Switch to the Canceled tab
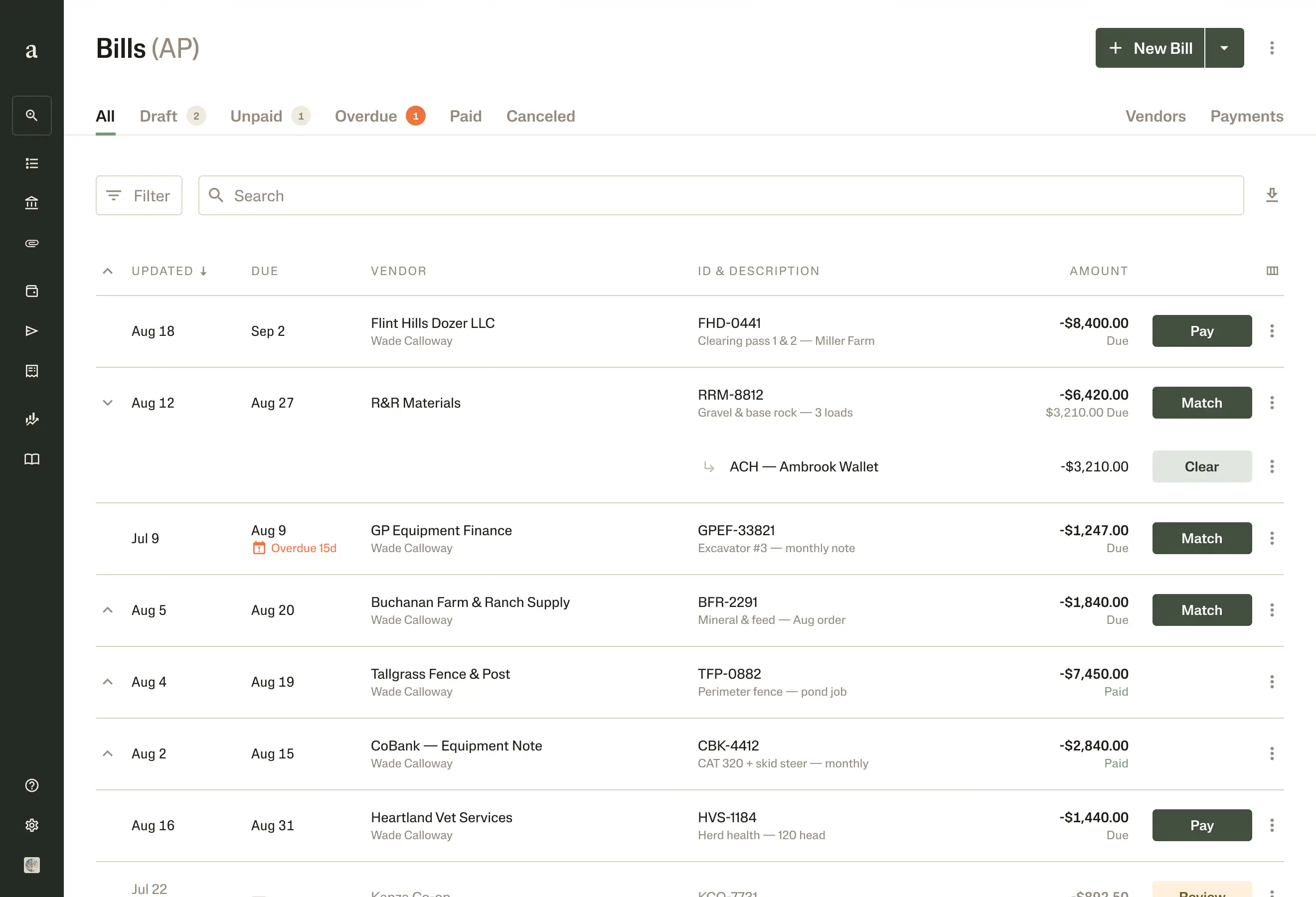This screenshot has height=897, width=1316. [x=540, y=116]
